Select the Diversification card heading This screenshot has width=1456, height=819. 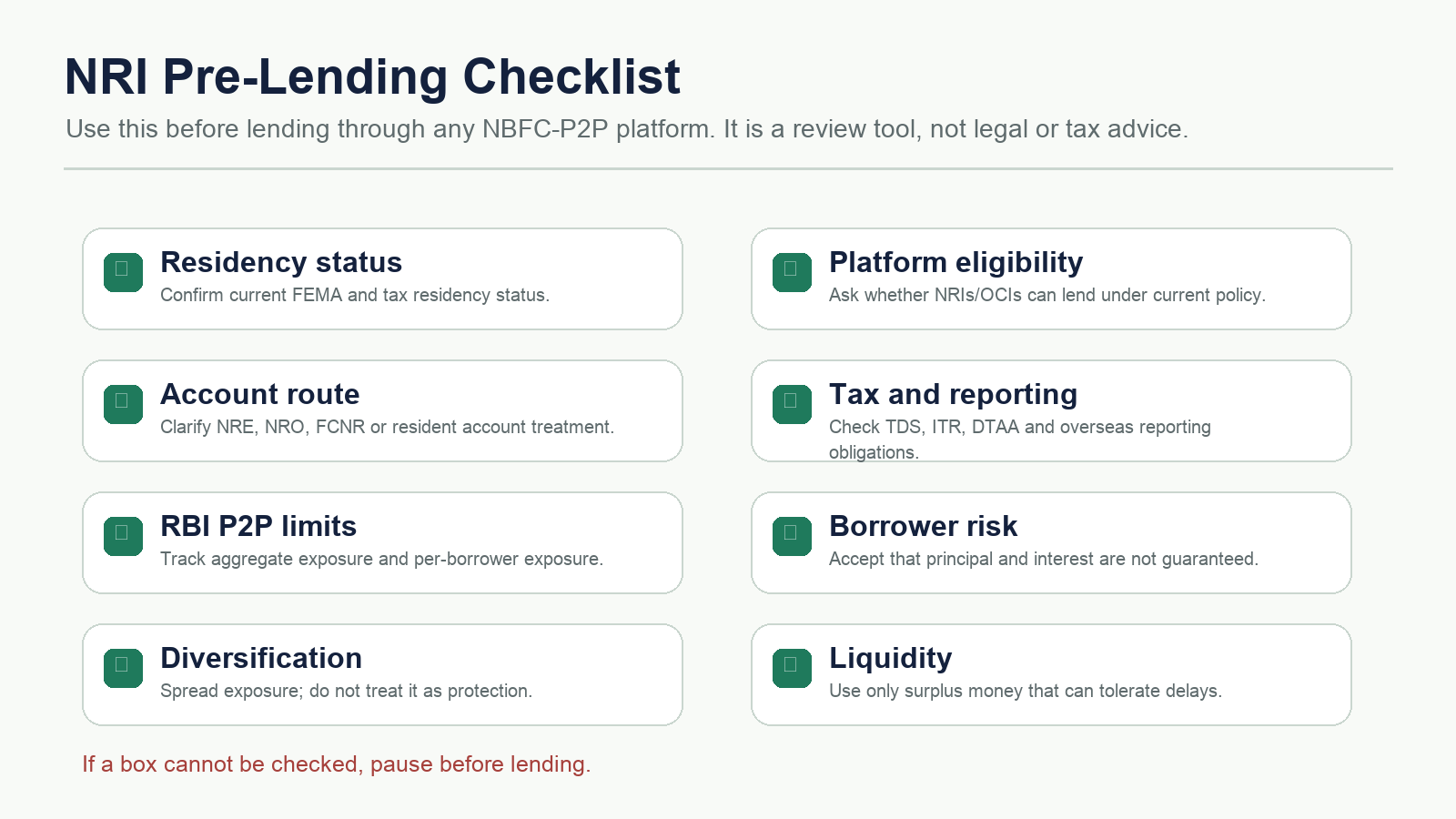point(261,658)
